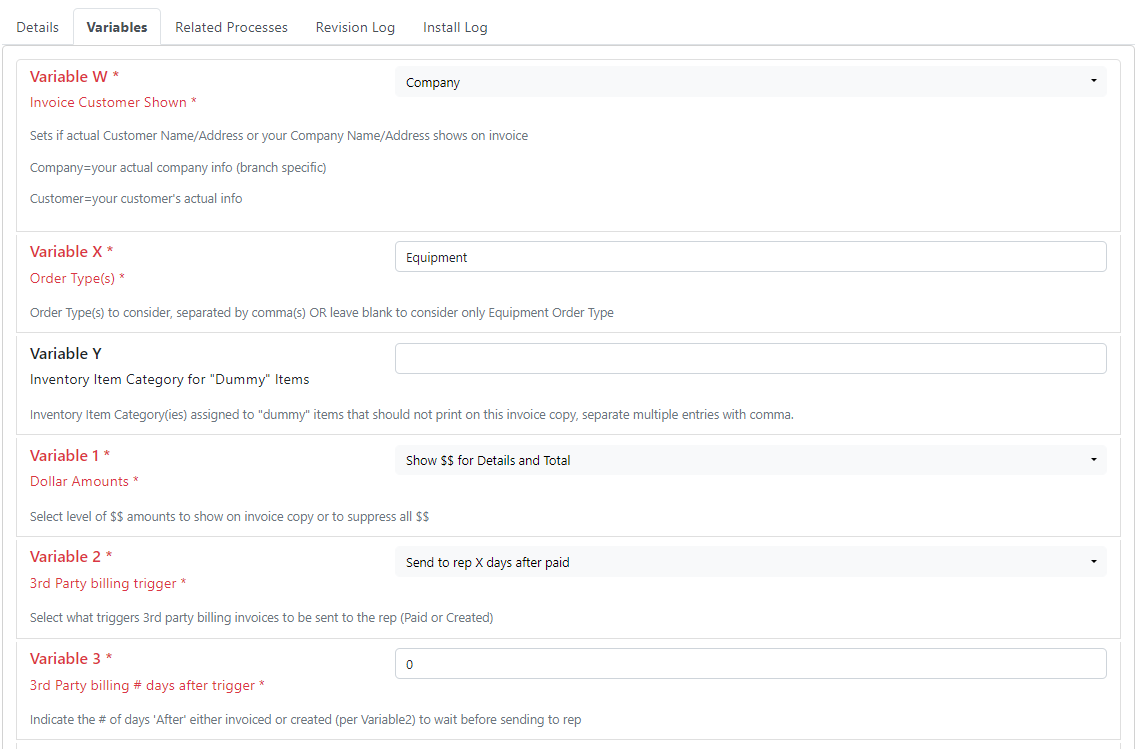Open the Related Processes tab

231,28
